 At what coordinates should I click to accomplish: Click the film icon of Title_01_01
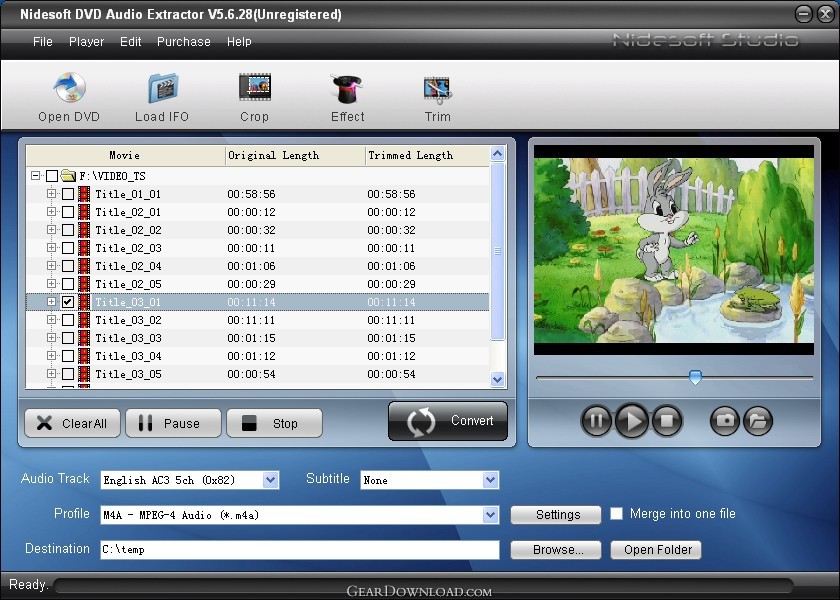click(x=84, y=194)
